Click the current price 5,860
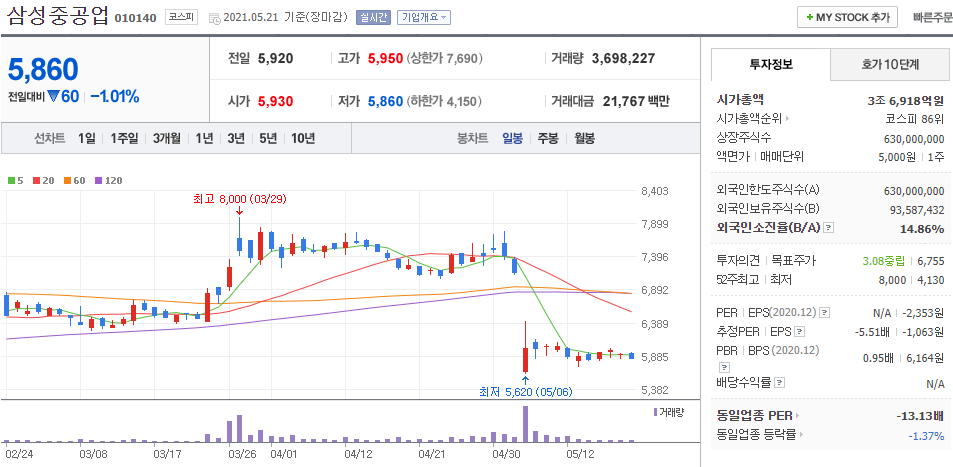This screenshot has width=953, height=467. [x=43, y=70]
